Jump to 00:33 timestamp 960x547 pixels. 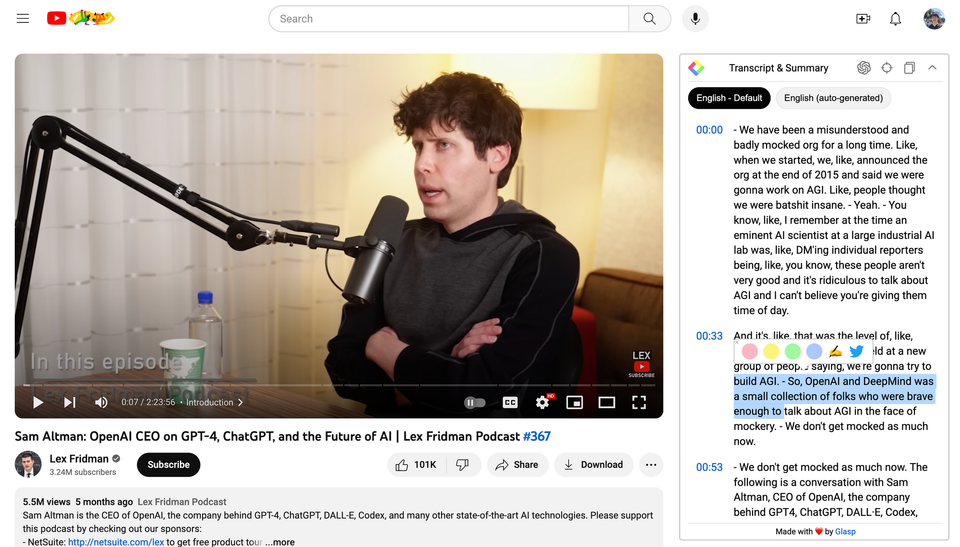[709, 336]
